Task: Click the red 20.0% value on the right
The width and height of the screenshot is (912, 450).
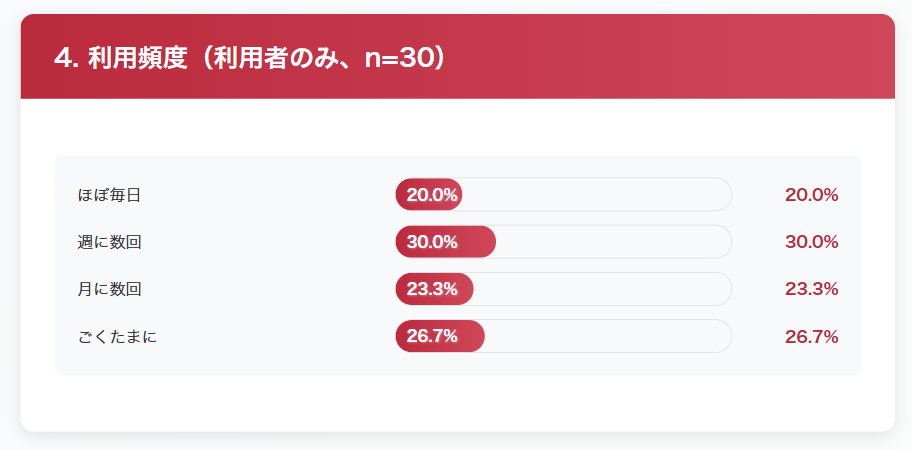Action: coord(811,195)
